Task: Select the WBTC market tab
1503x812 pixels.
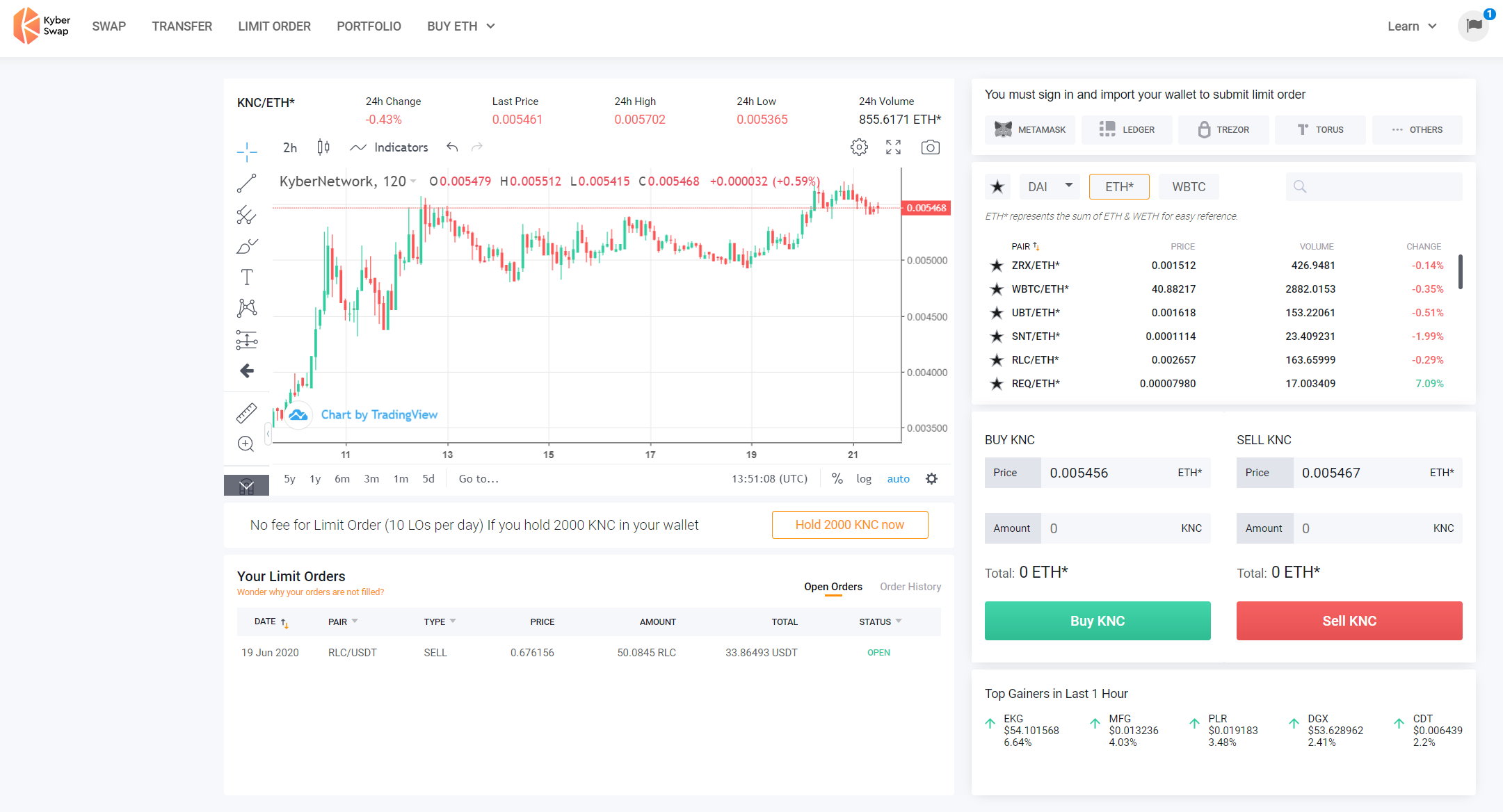Action: [x=1188, y=186]
